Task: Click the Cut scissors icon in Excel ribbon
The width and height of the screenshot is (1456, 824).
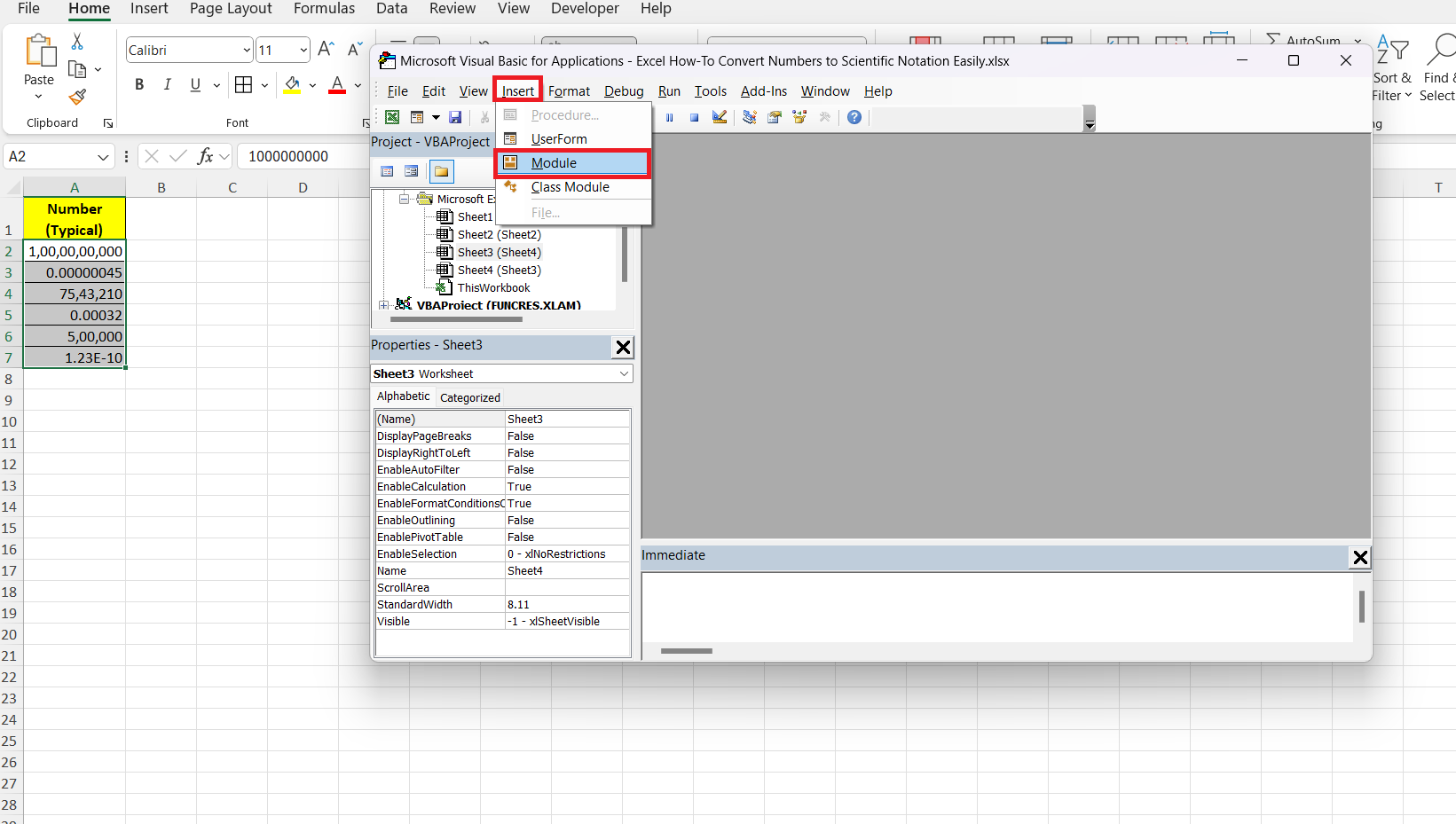Action: pyautogui.click(x=77, y=42)
